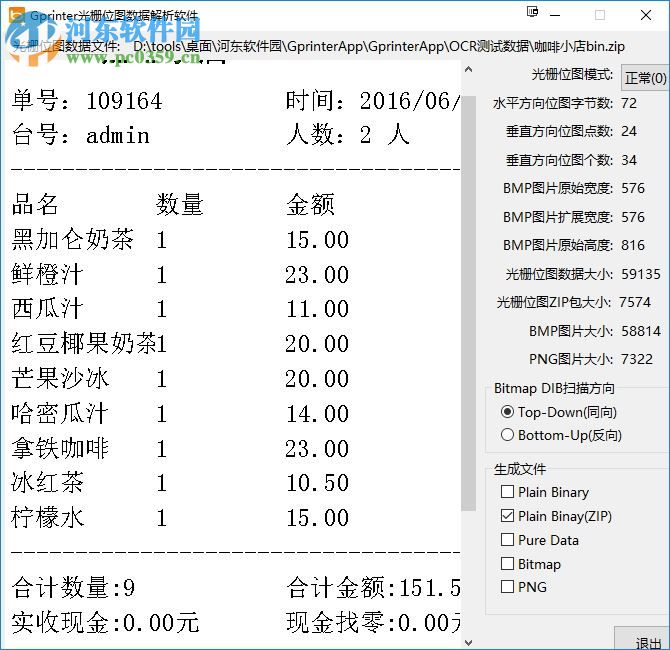Click the 576 value of BMP图片扩展宽度

[633, 217]
